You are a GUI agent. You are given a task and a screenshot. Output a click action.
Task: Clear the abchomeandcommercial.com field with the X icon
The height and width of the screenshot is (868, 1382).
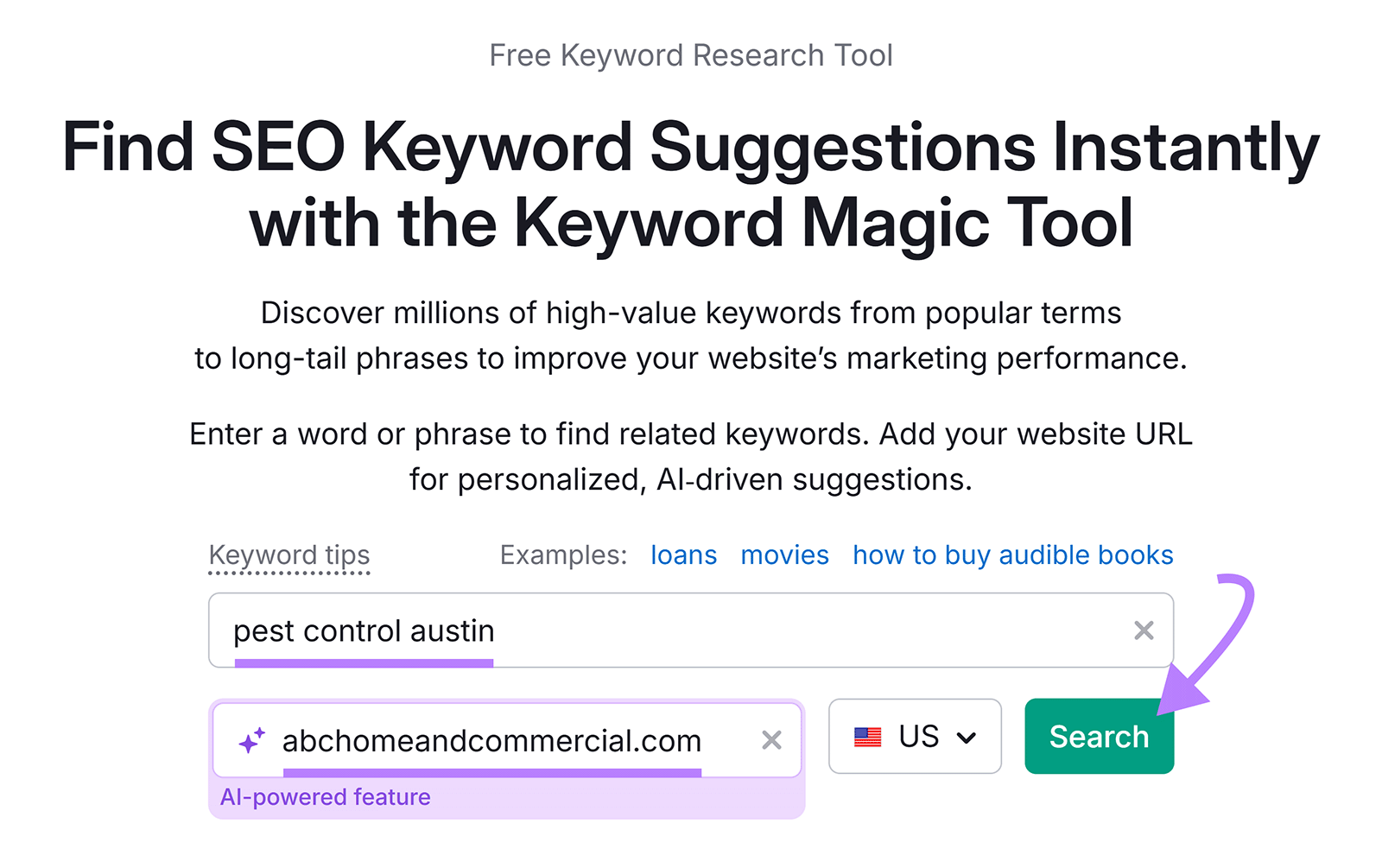pos(771,739)
